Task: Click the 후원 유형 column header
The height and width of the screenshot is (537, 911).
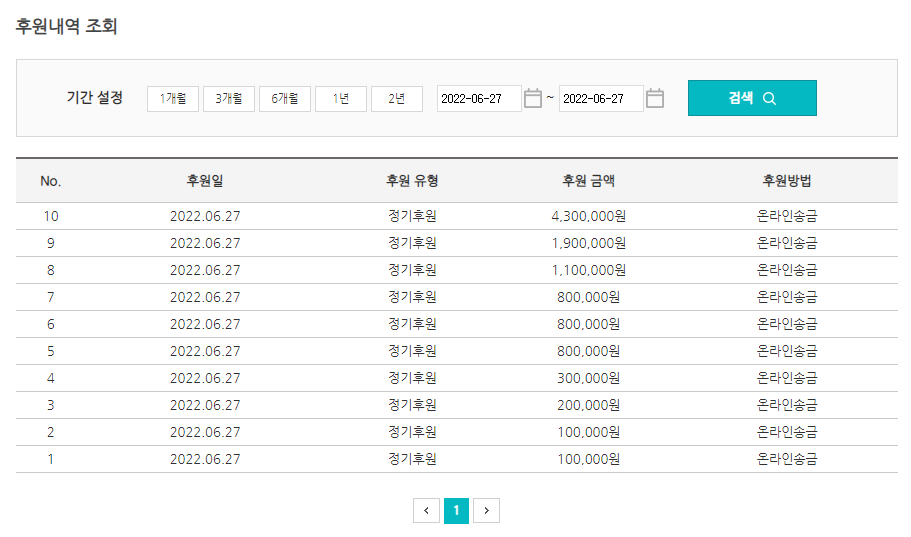Action: (413, 181)
